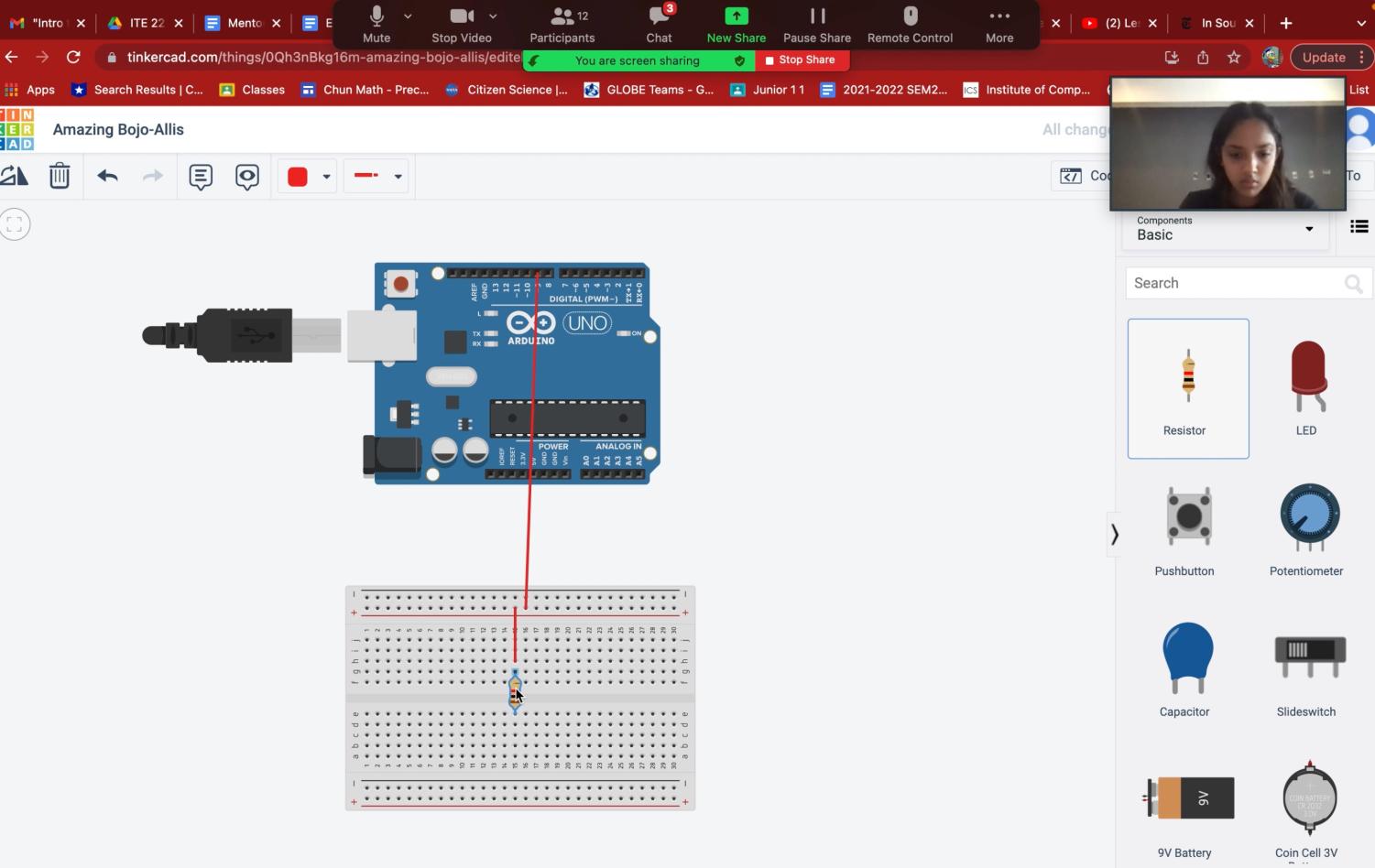Mute microphone in Zoom toolbar
This screenshot has width=1375, height=868.
click(376, 25)
